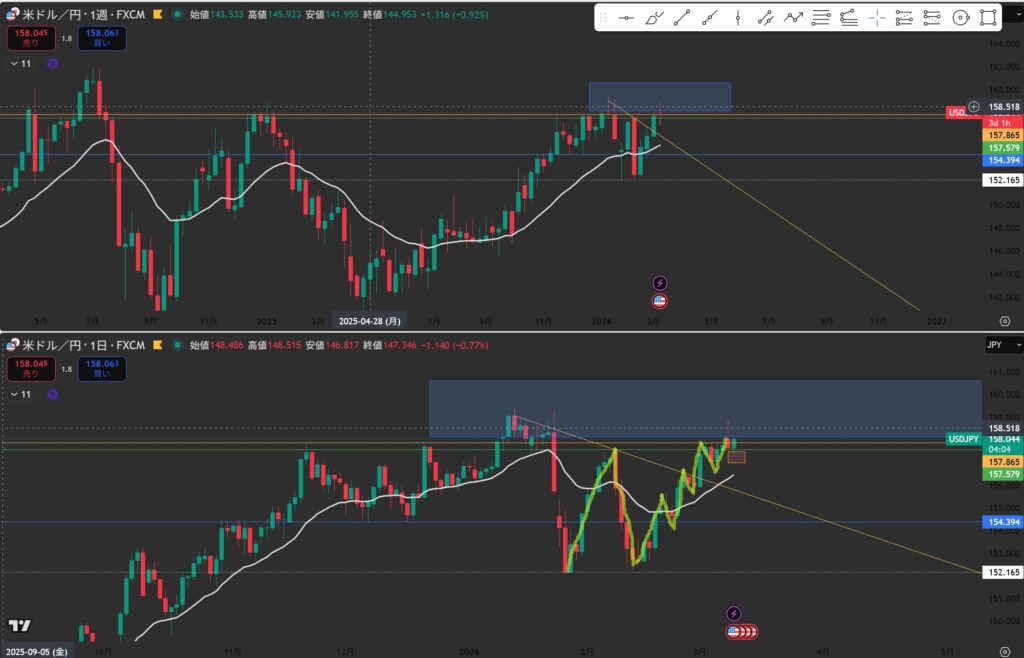Activate the crosshair cursor tool
This screenshot has height=658, width=1024.
tap(877, 18)
